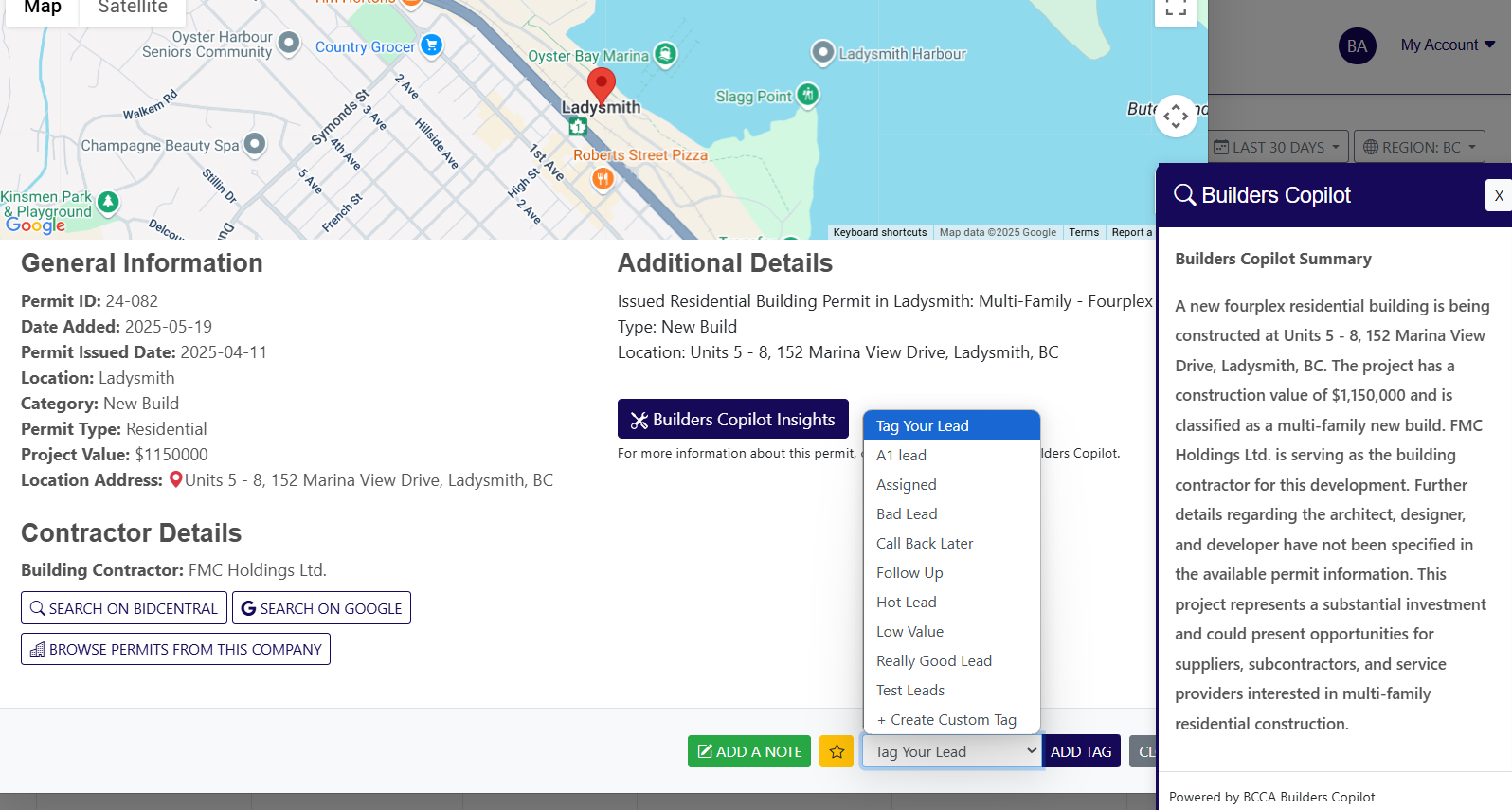Select the Really Good Lead tag
The height and width of the screenshot is (810, 1512).
[x=952, y=660]
